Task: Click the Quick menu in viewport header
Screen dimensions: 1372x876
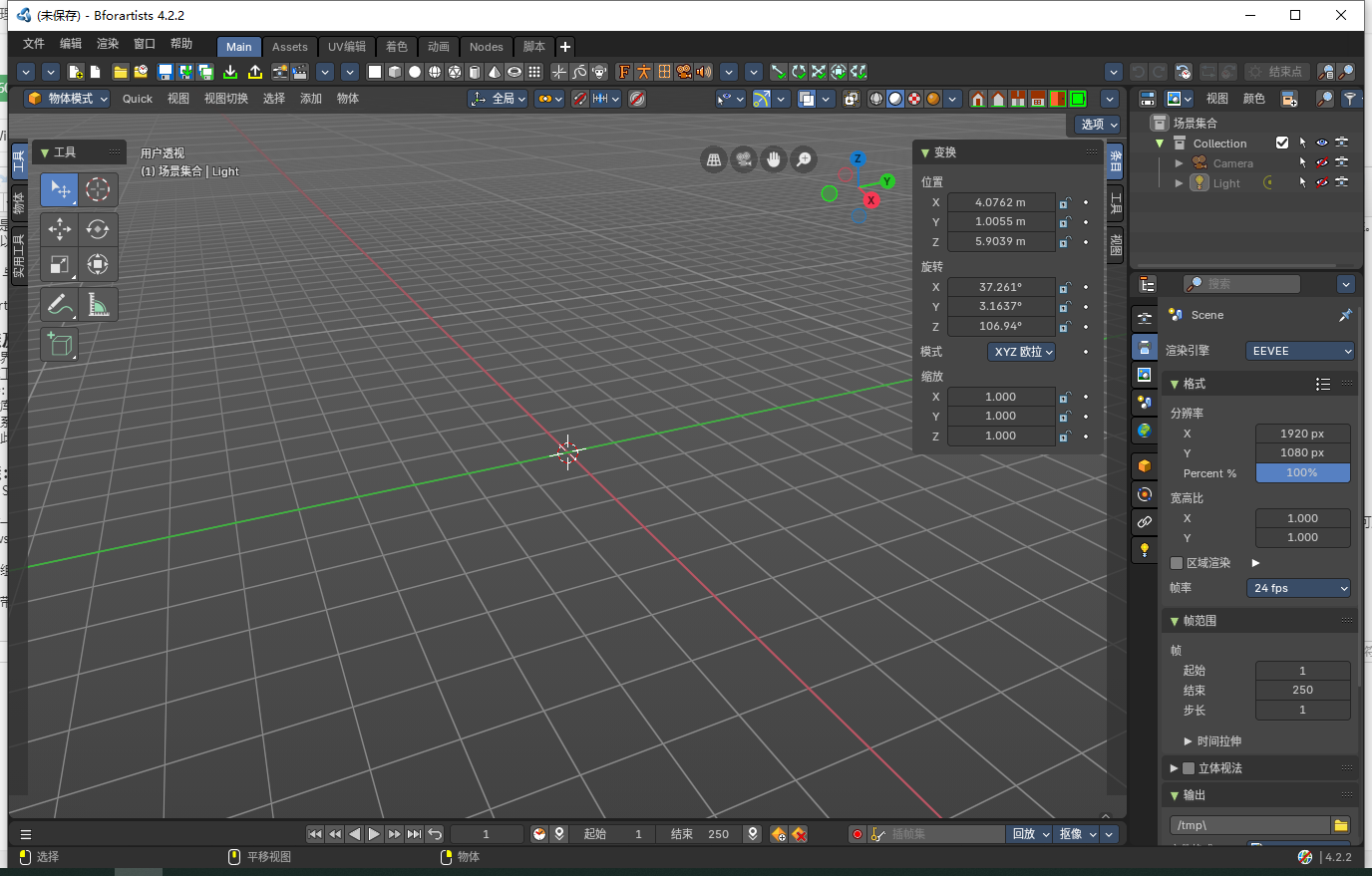Action: [138, 99]
